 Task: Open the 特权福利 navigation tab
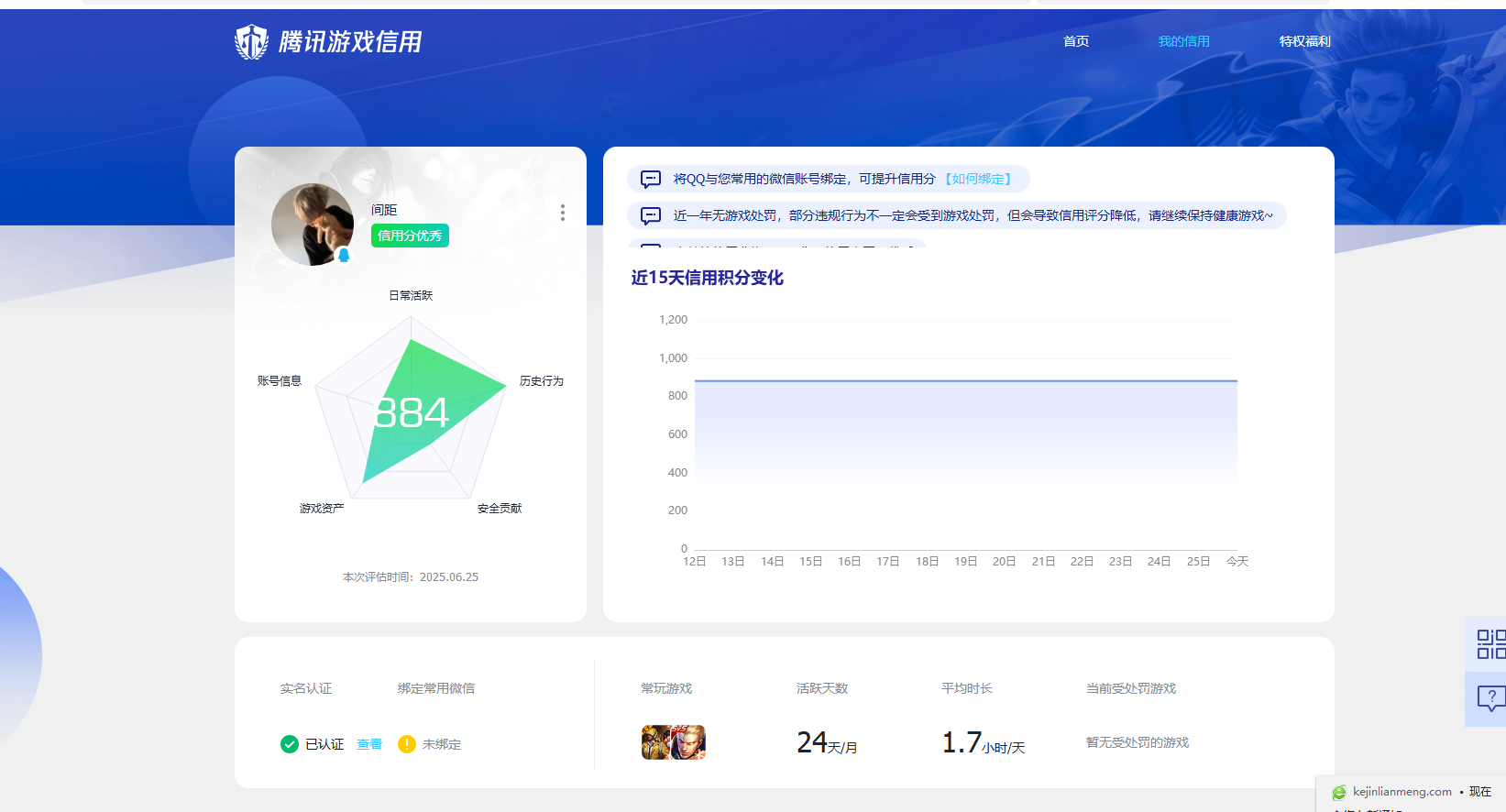pos(1304,41)
